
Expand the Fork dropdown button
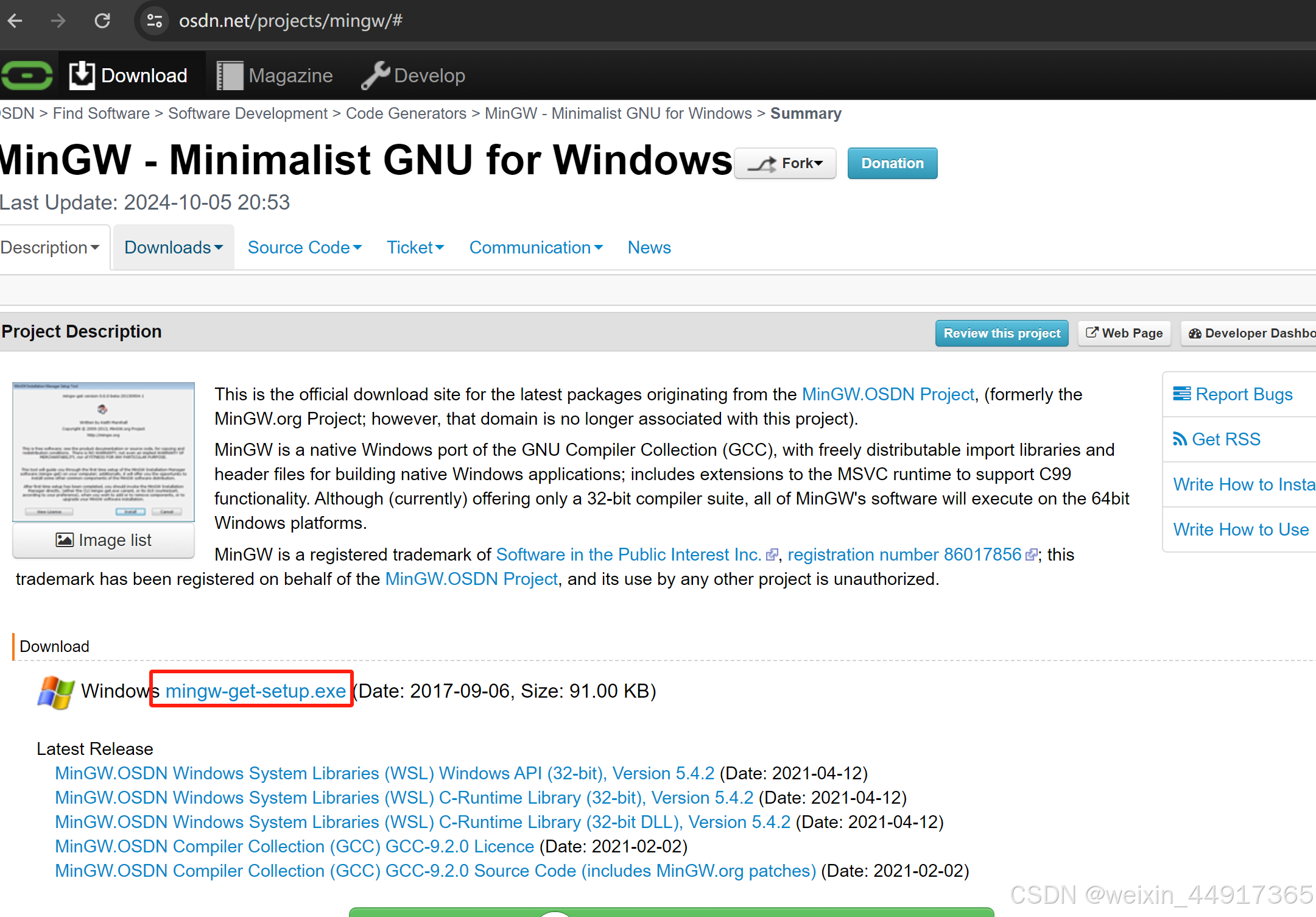[x=785, y=163]
